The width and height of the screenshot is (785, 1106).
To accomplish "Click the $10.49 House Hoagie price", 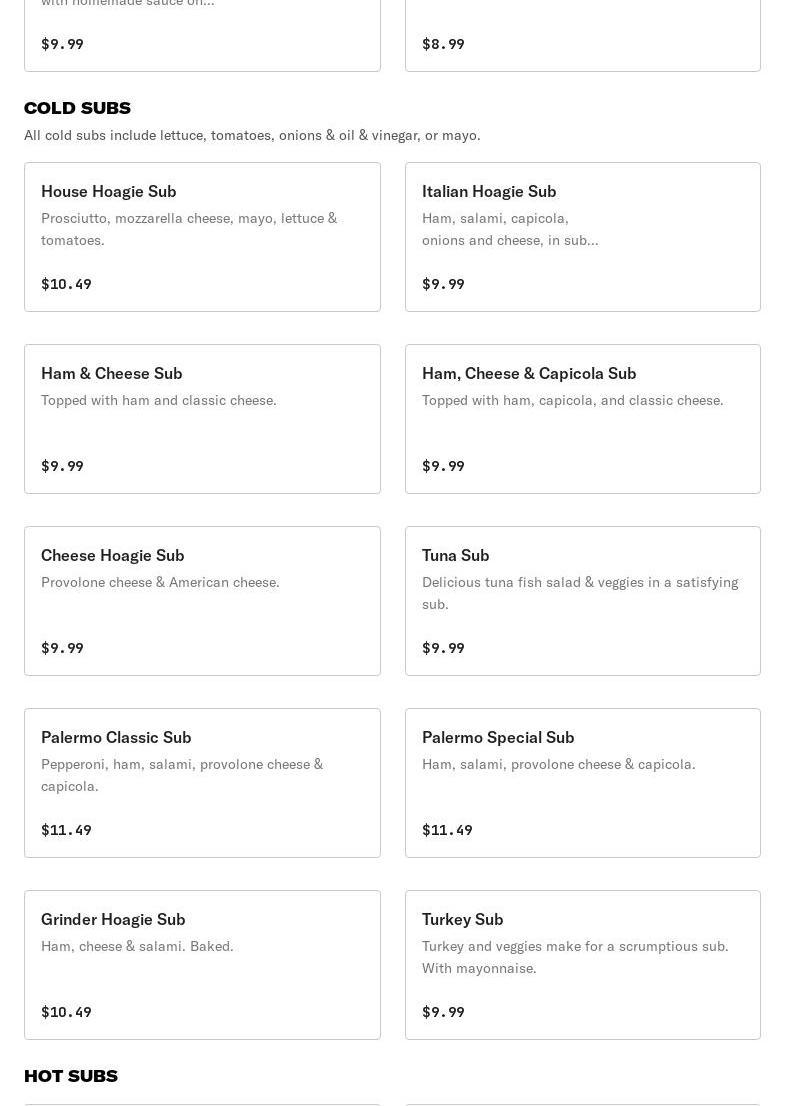I will coord(66,284).
